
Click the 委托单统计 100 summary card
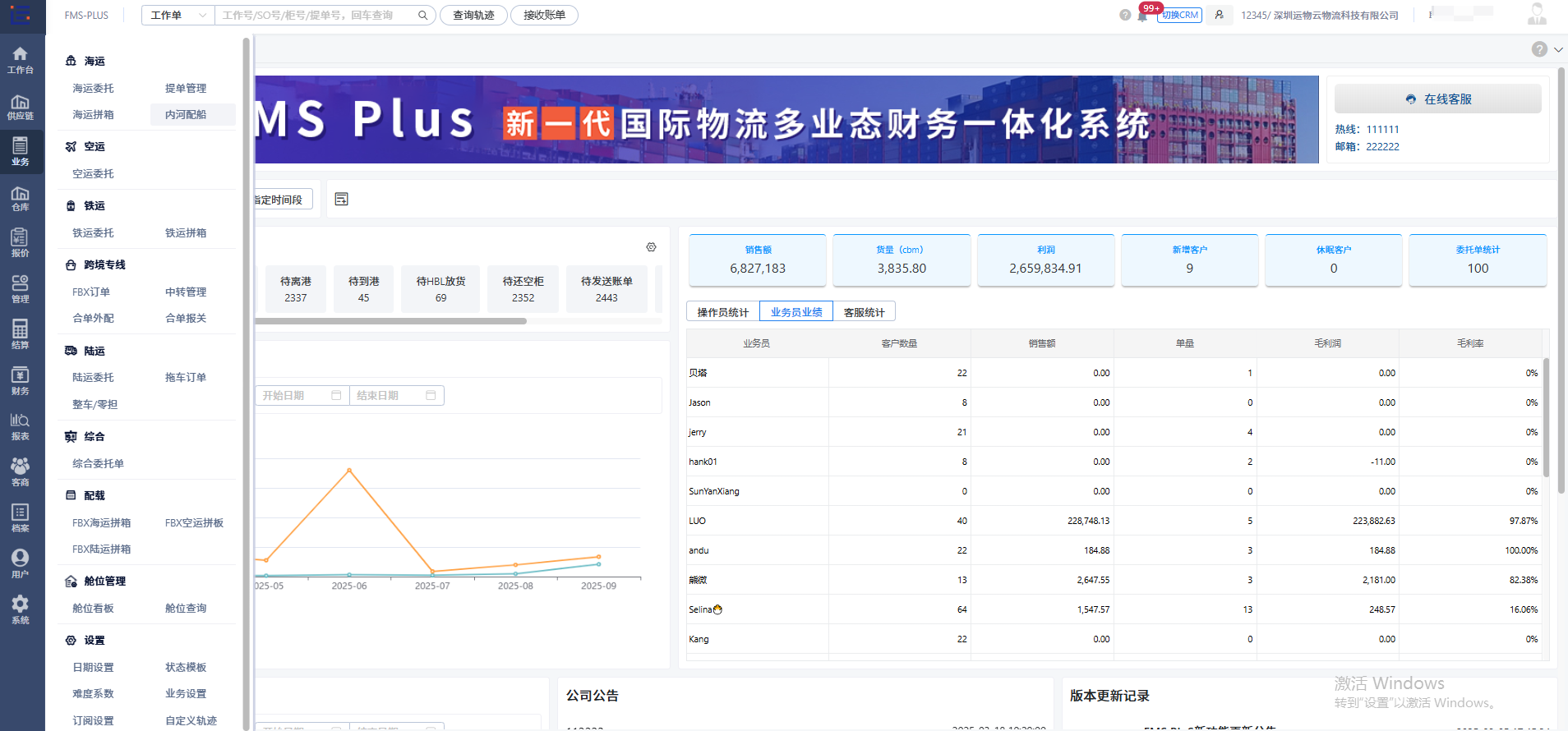tap(1478, 260)
